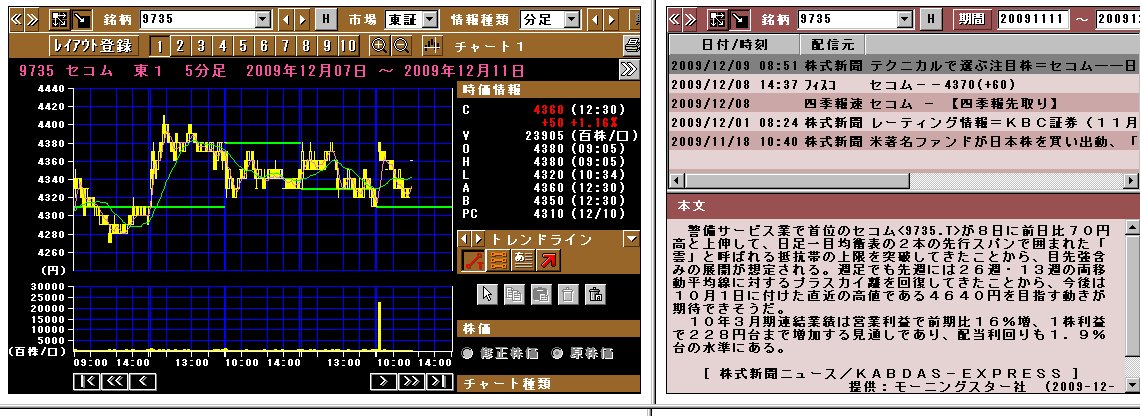Click paste objects icon

542,294
